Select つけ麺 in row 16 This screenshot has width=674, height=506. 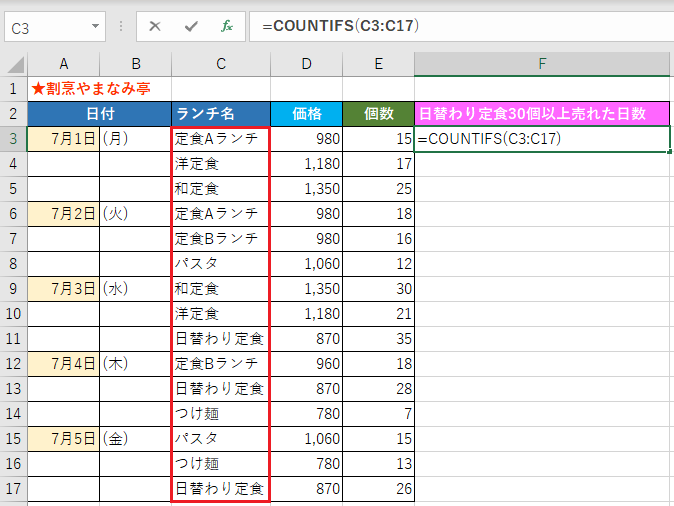221,463
